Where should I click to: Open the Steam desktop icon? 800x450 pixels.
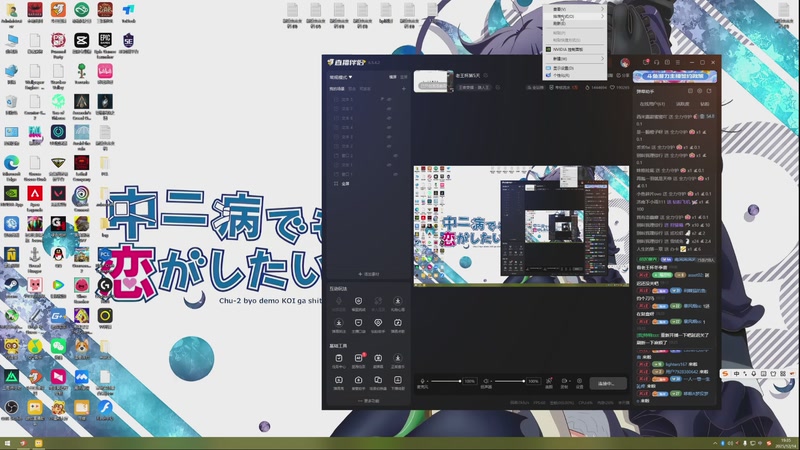[x=11, y=289]
